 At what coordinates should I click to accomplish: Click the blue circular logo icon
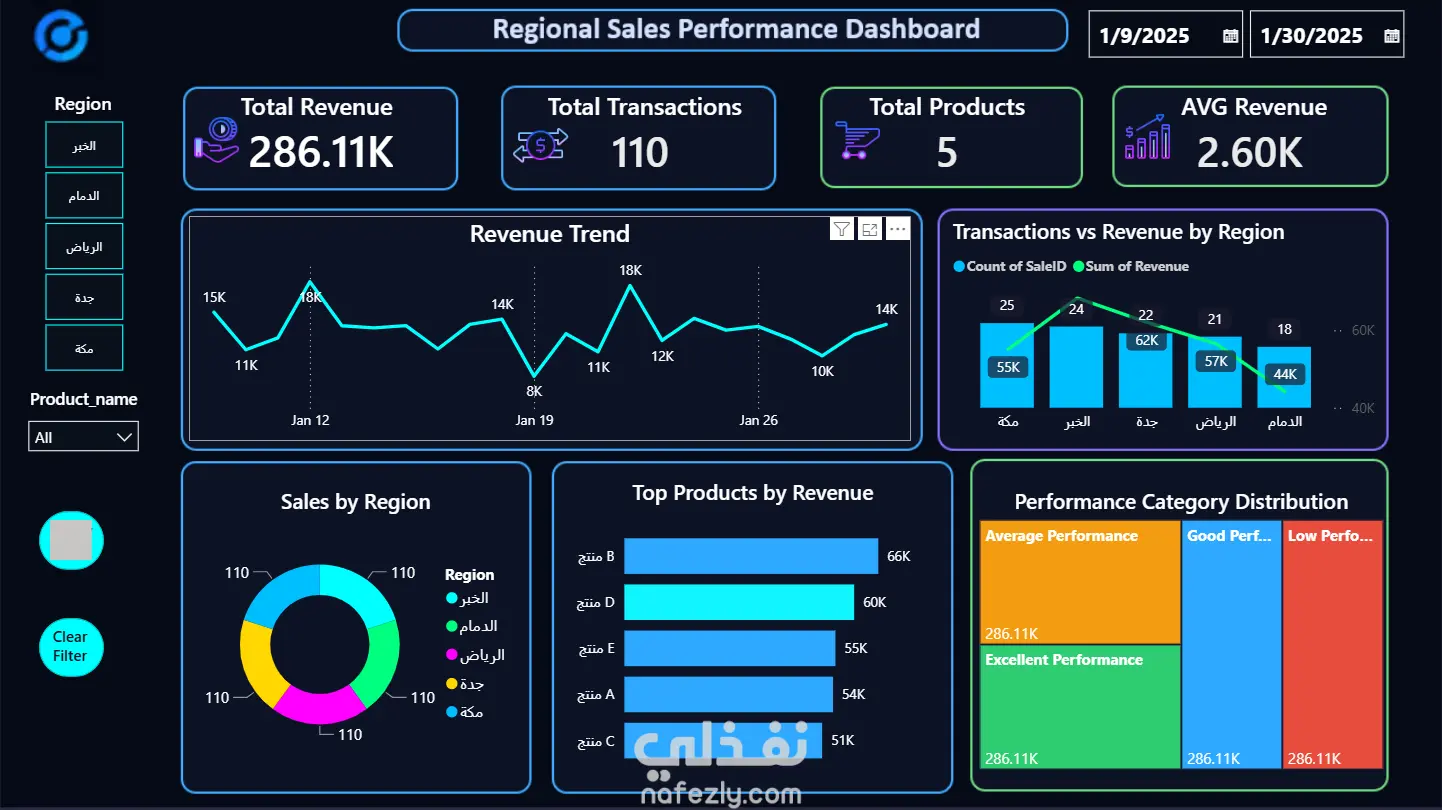pos(61,35)
